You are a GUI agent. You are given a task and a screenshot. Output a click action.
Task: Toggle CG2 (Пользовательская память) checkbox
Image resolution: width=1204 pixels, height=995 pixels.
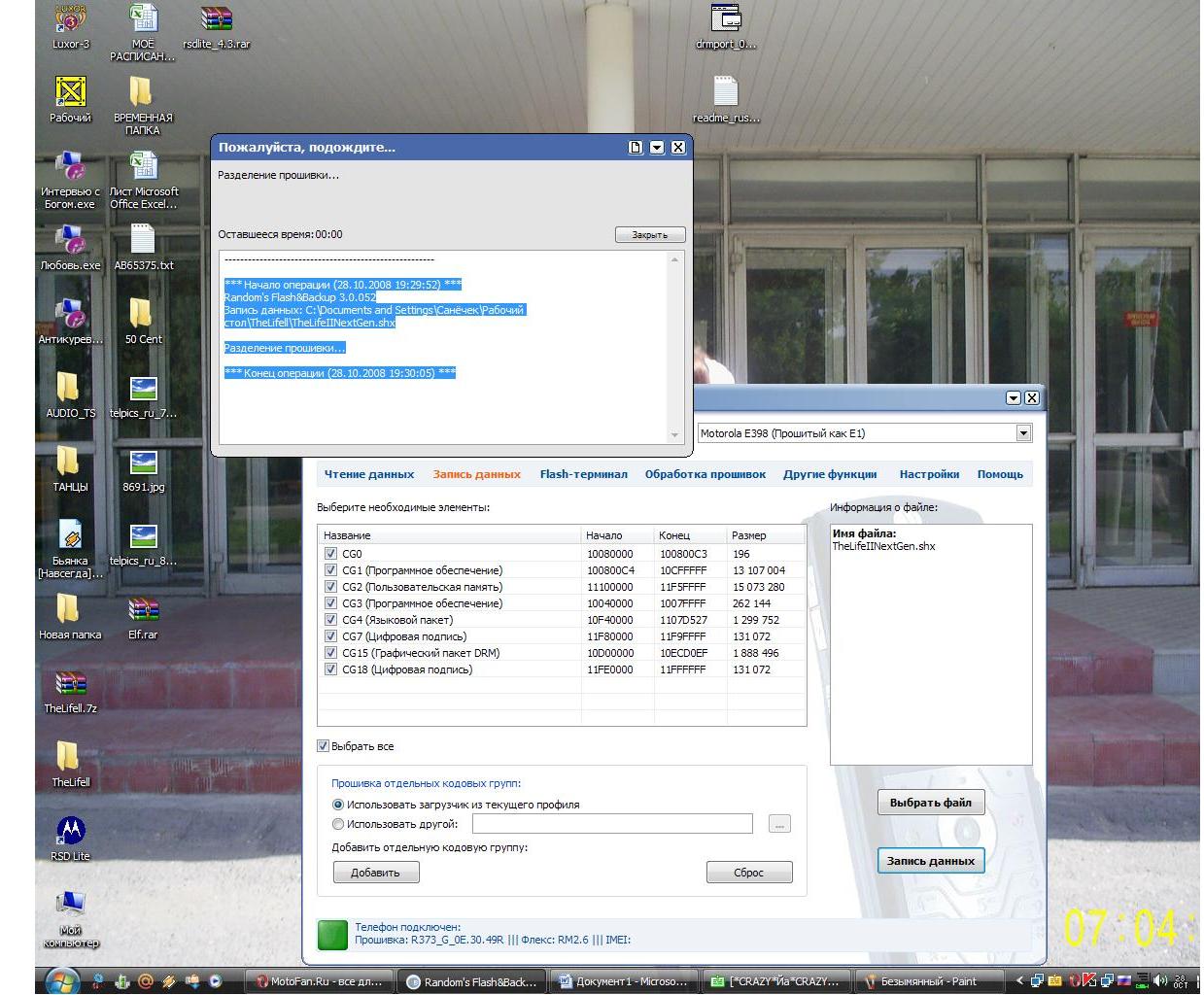point(331,587)
